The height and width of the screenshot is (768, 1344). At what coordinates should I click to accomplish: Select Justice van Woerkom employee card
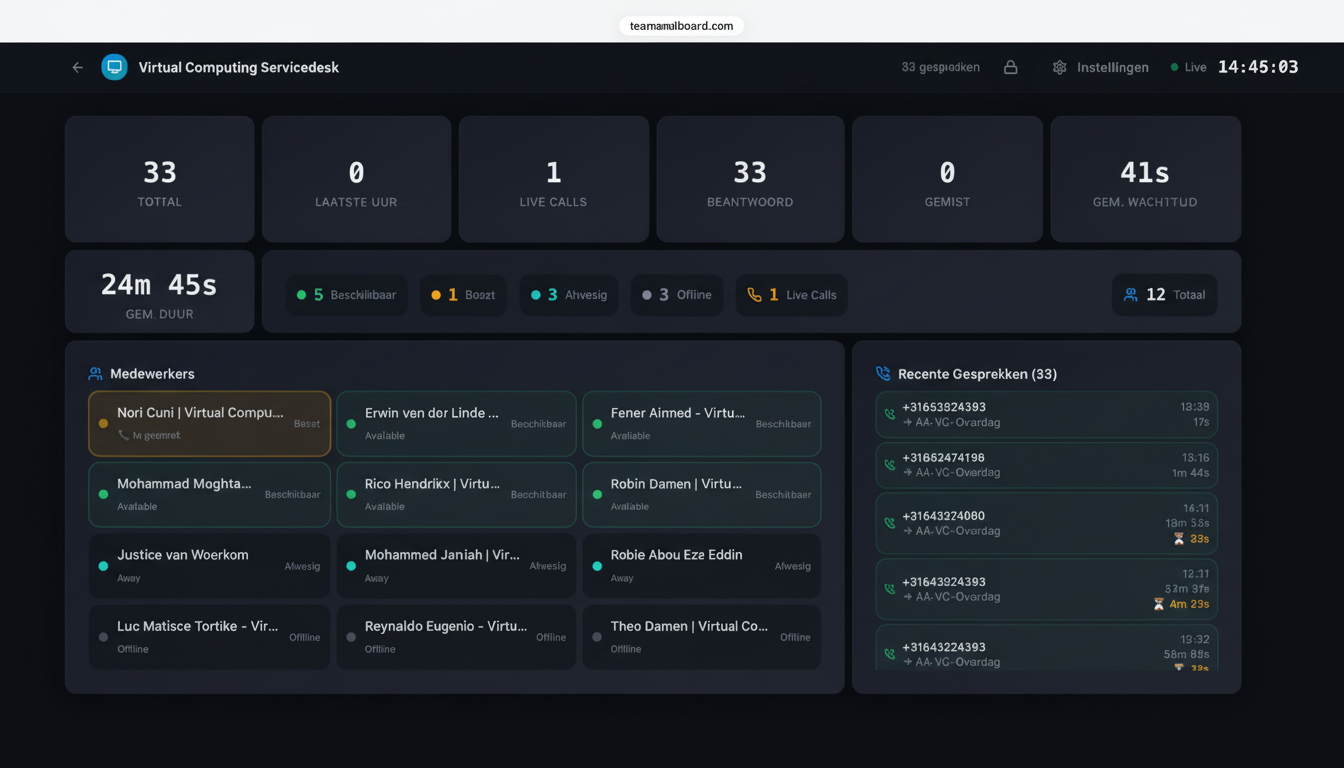(x=210, y=566)
